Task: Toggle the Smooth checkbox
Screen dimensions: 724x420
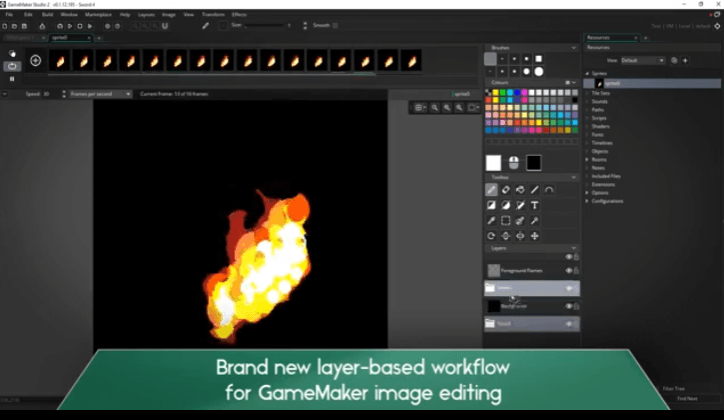Action: 335,25
